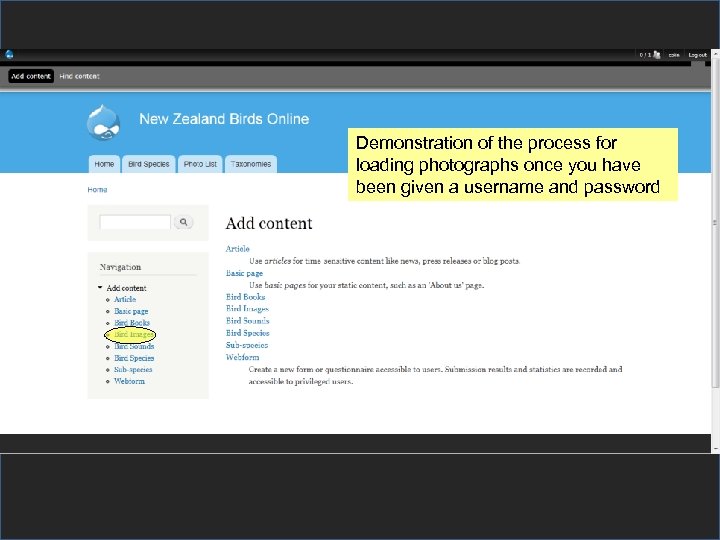Screen dimensions: 720x540
Task: Click Bird Sounds link in main content
Action: pyautogui.click(x=248, y=321)
